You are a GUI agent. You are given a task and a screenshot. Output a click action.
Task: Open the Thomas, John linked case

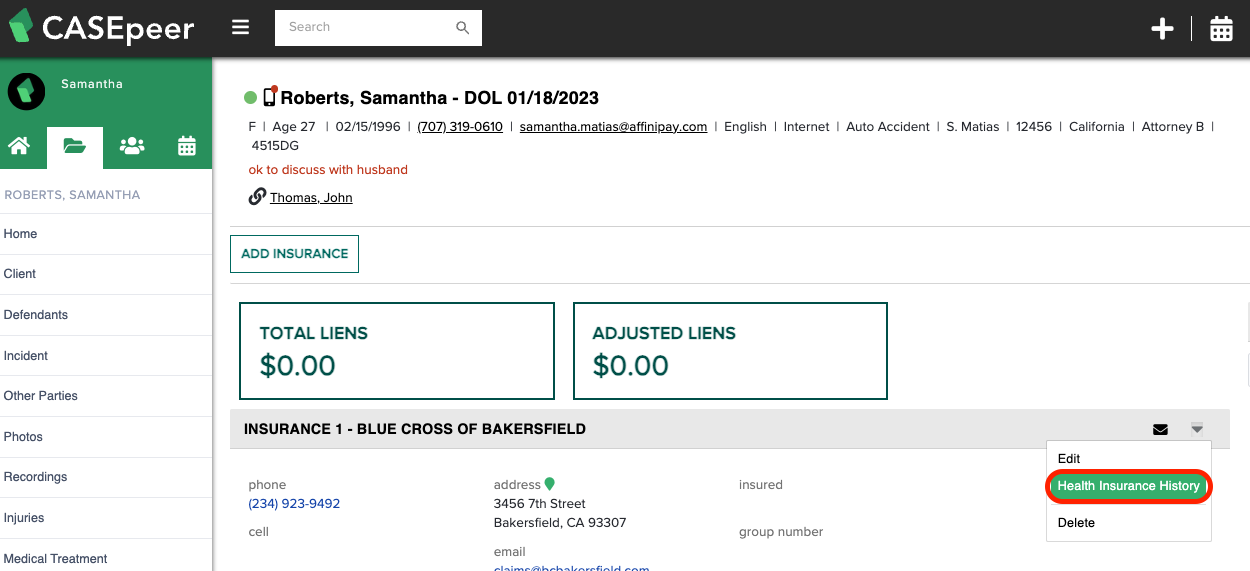click(x=311, y=198)
